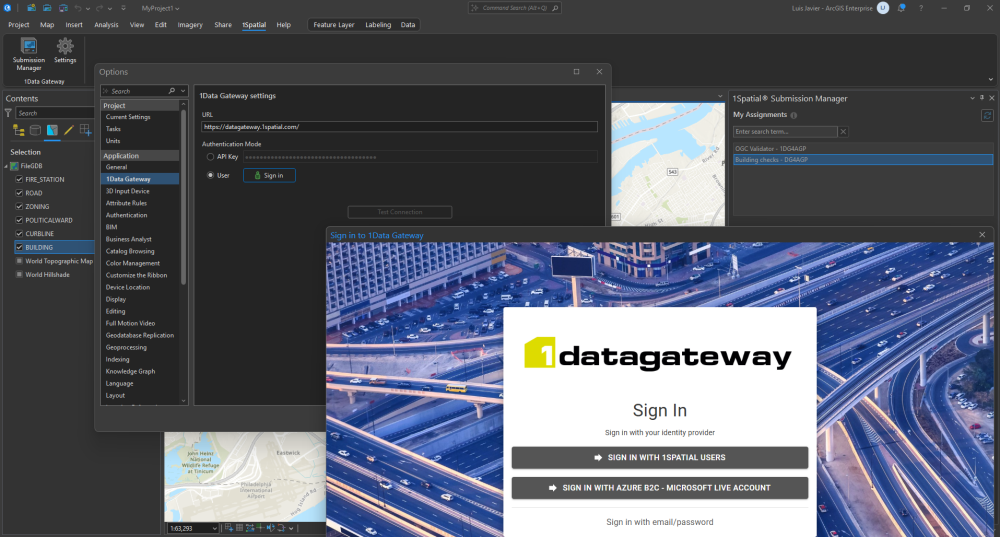Refresh the My Assignments list

[987, 116]
